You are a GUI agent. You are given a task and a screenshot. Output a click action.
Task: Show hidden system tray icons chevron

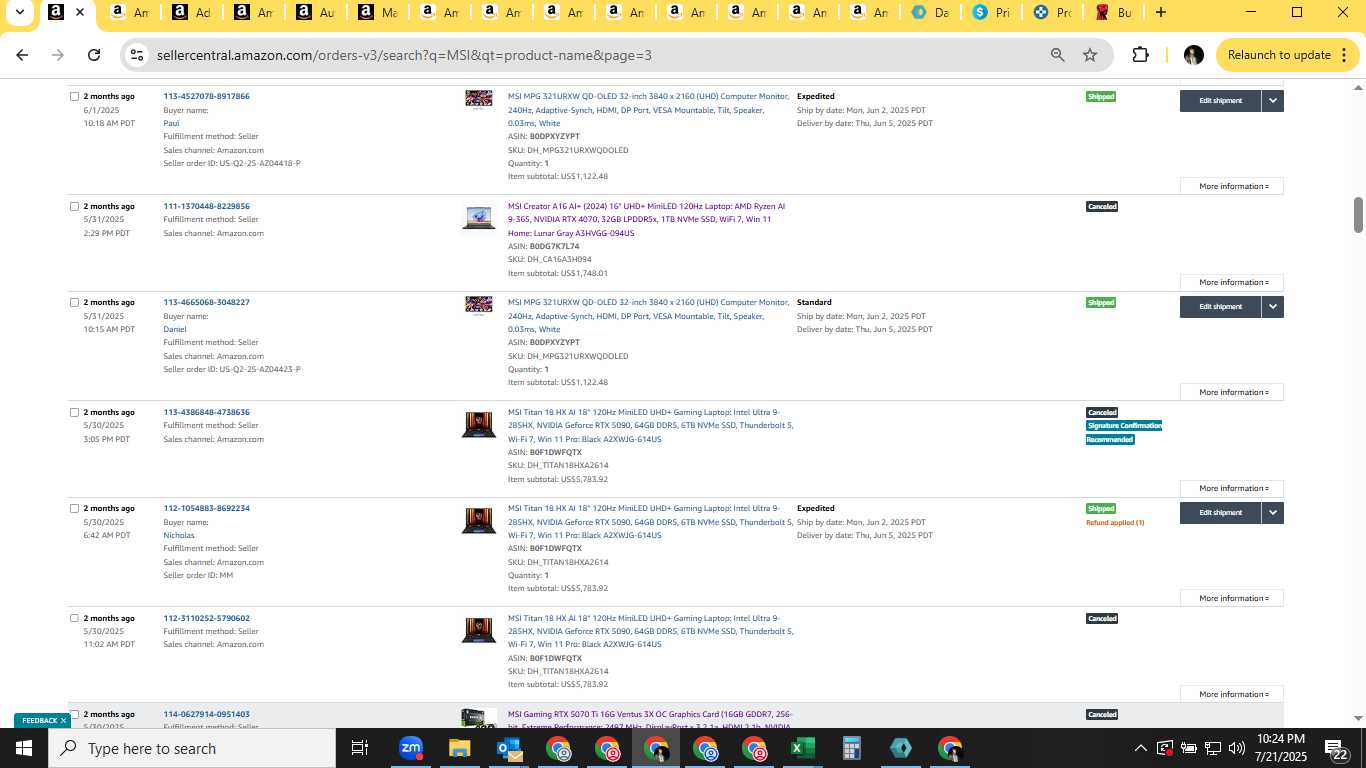[1140, 748]
